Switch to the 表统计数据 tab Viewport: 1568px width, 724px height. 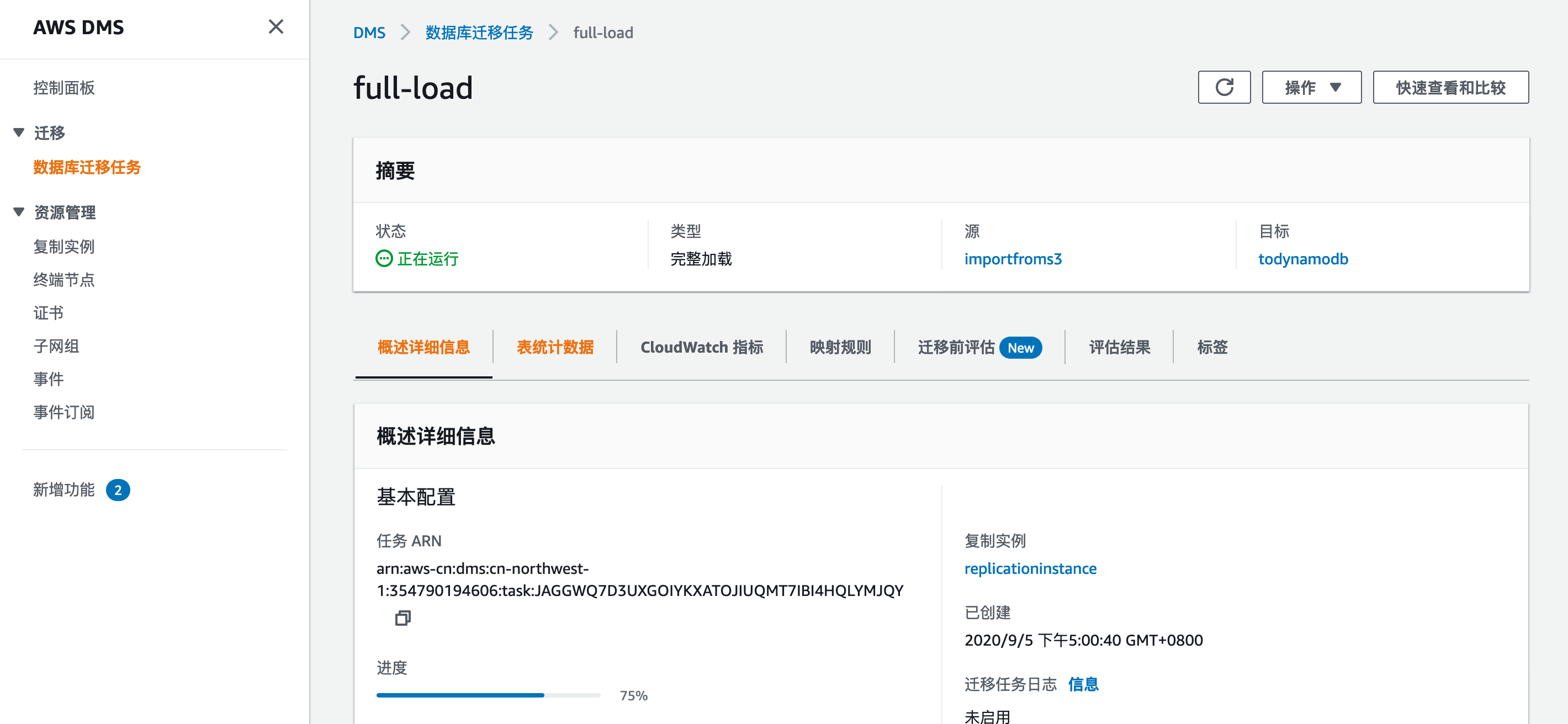click(x=554, y=347)
